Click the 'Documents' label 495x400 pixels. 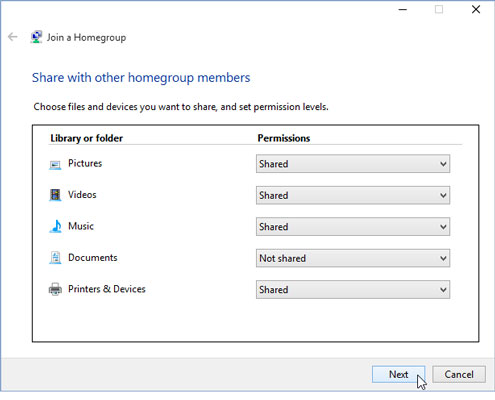tap(93, 258)
